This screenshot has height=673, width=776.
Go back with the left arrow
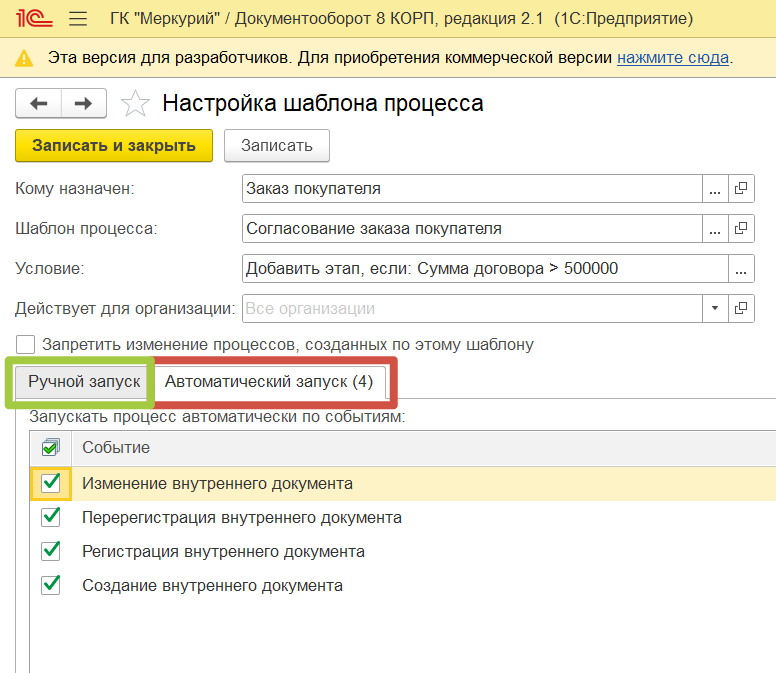(39, 103)
